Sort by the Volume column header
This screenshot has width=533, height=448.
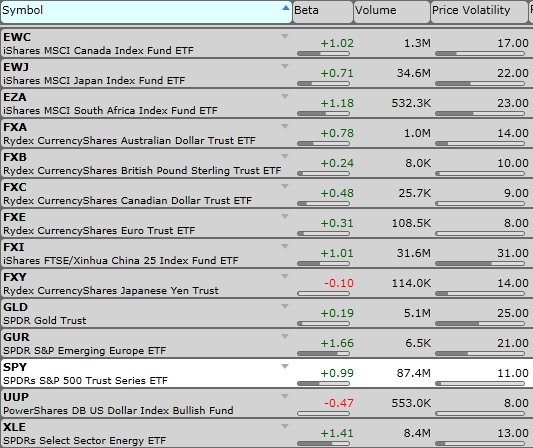(x=392, y=12)
